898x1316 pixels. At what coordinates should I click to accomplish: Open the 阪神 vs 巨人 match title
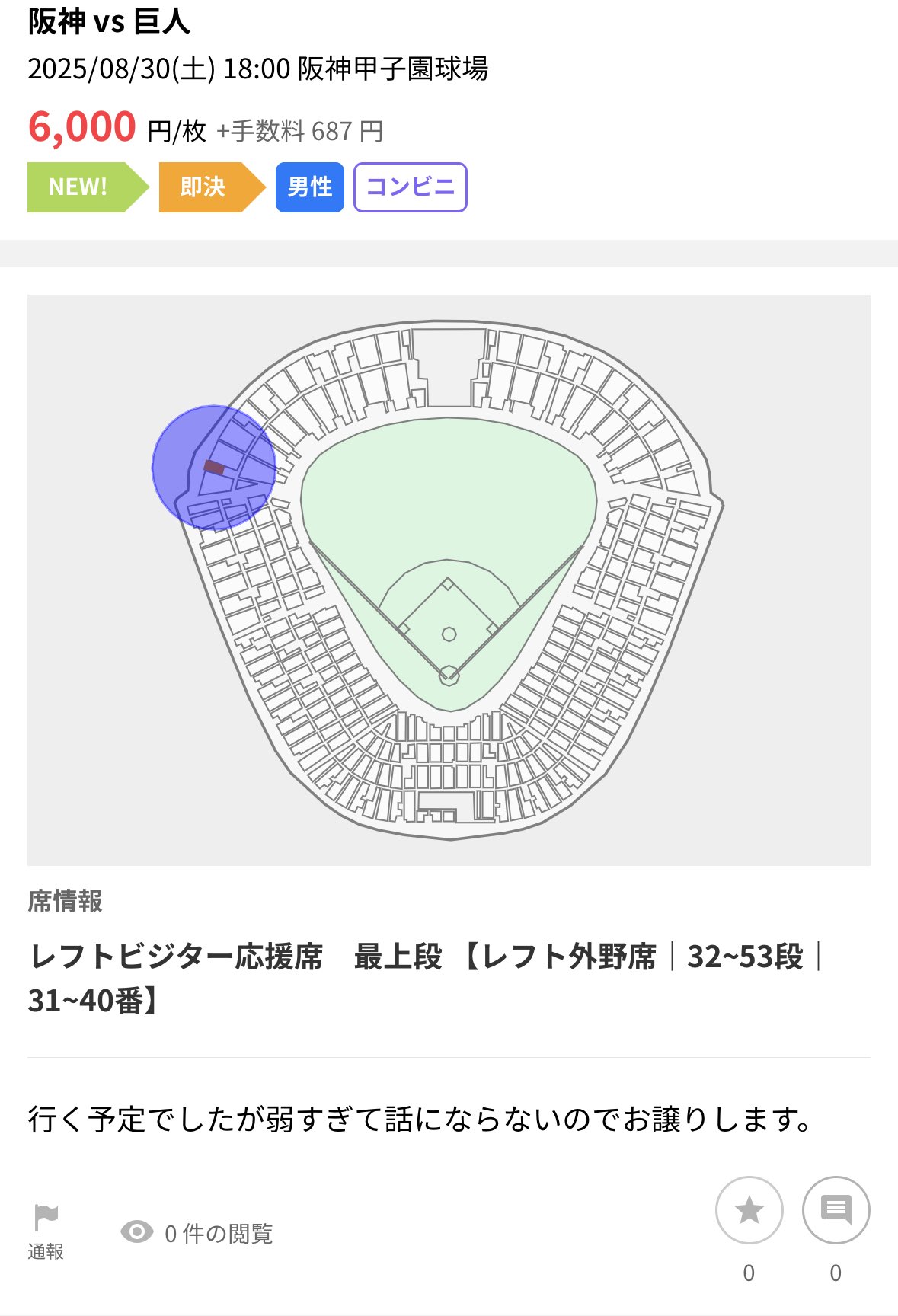109,22
